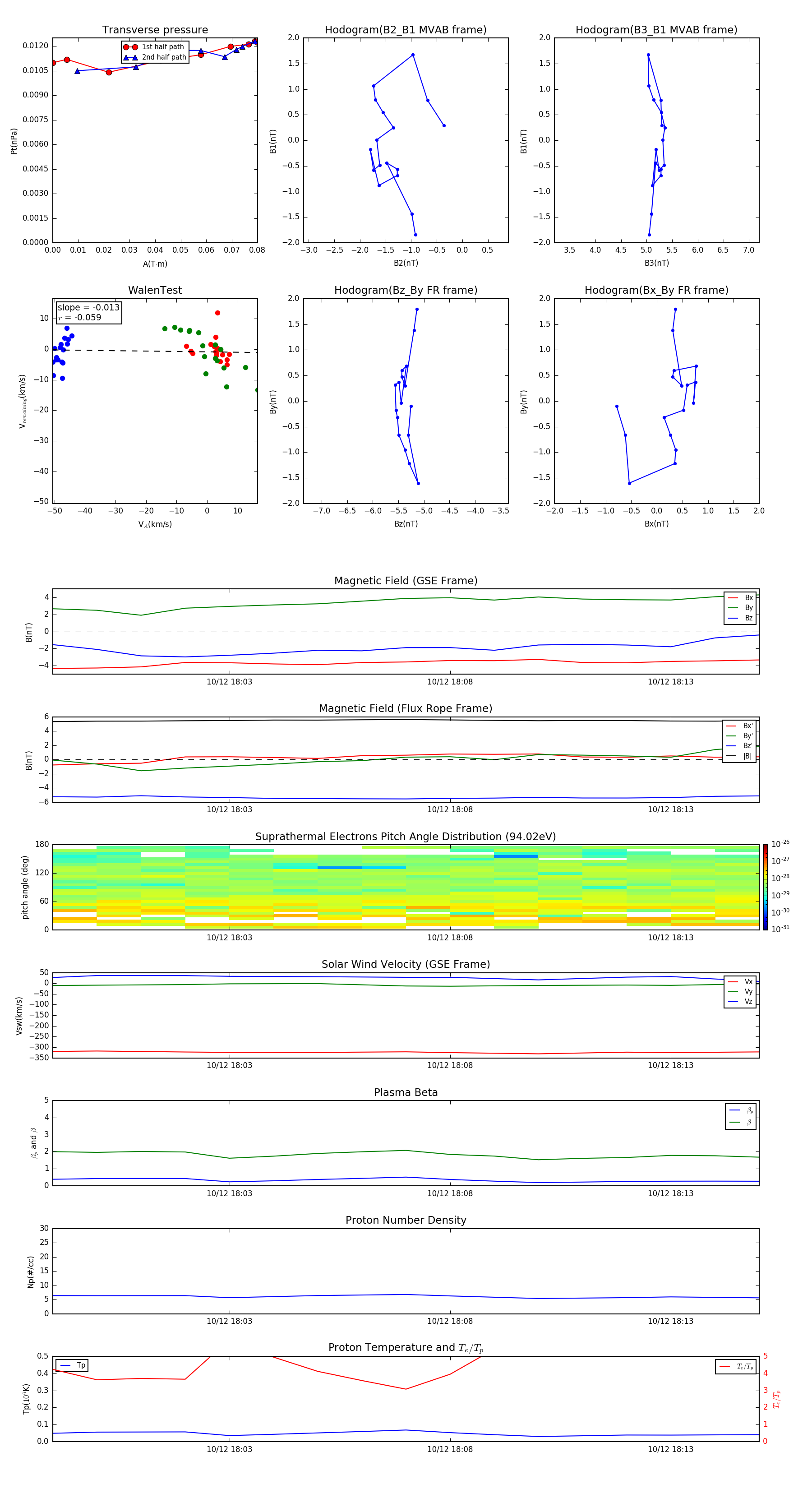Click the '10^-31' colorbar tick label
The height and width of the screenshot is (1489, 812).
coord(780,929)
